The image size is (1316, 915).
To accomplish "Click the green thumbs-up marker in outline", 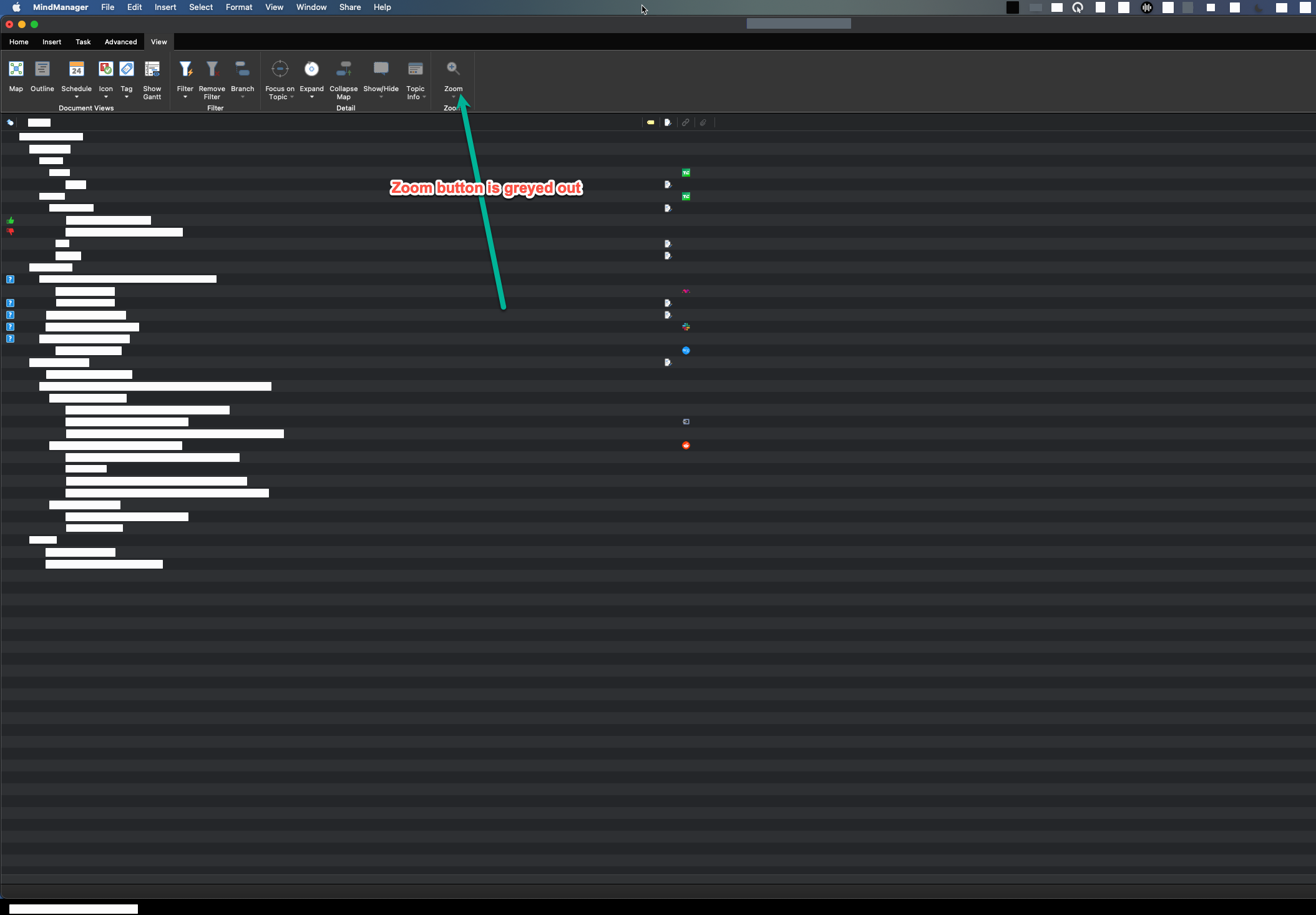I will pos(11,220).
